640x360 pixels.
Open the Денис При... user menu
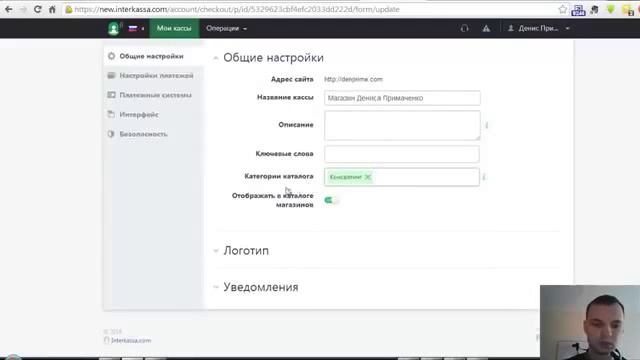538,28
